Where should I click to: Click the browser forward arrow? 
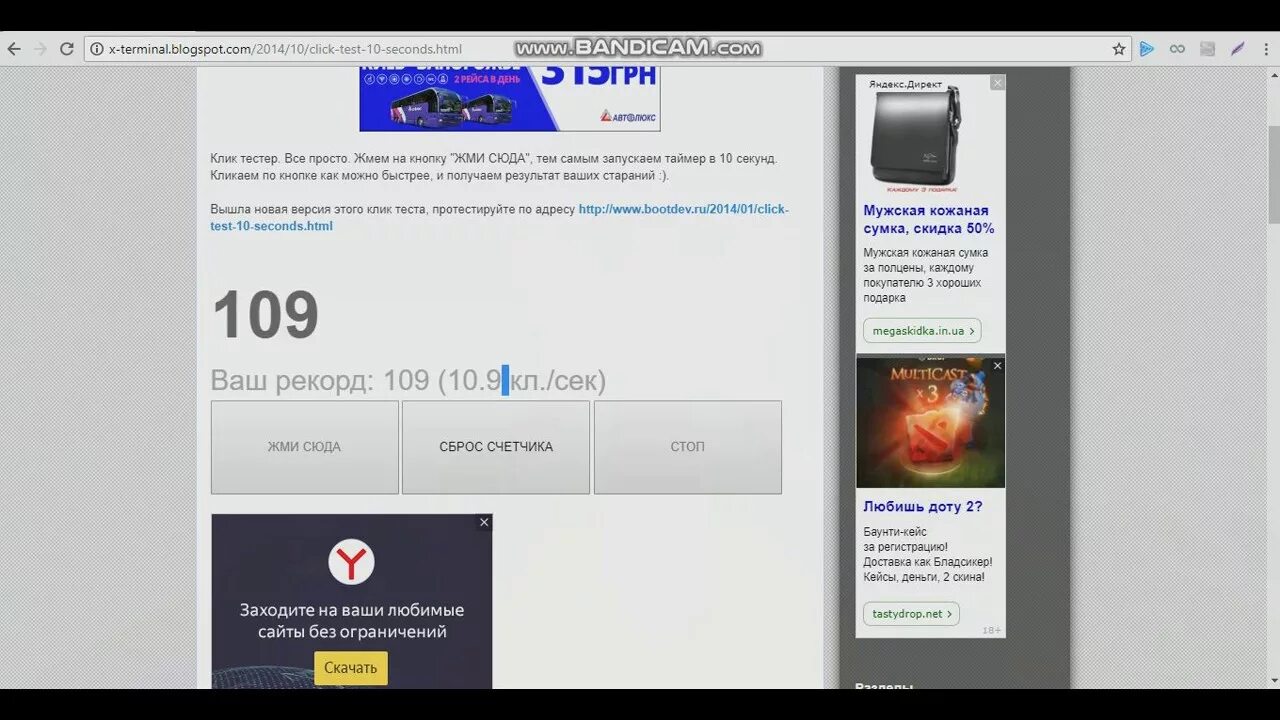(40, 48)
